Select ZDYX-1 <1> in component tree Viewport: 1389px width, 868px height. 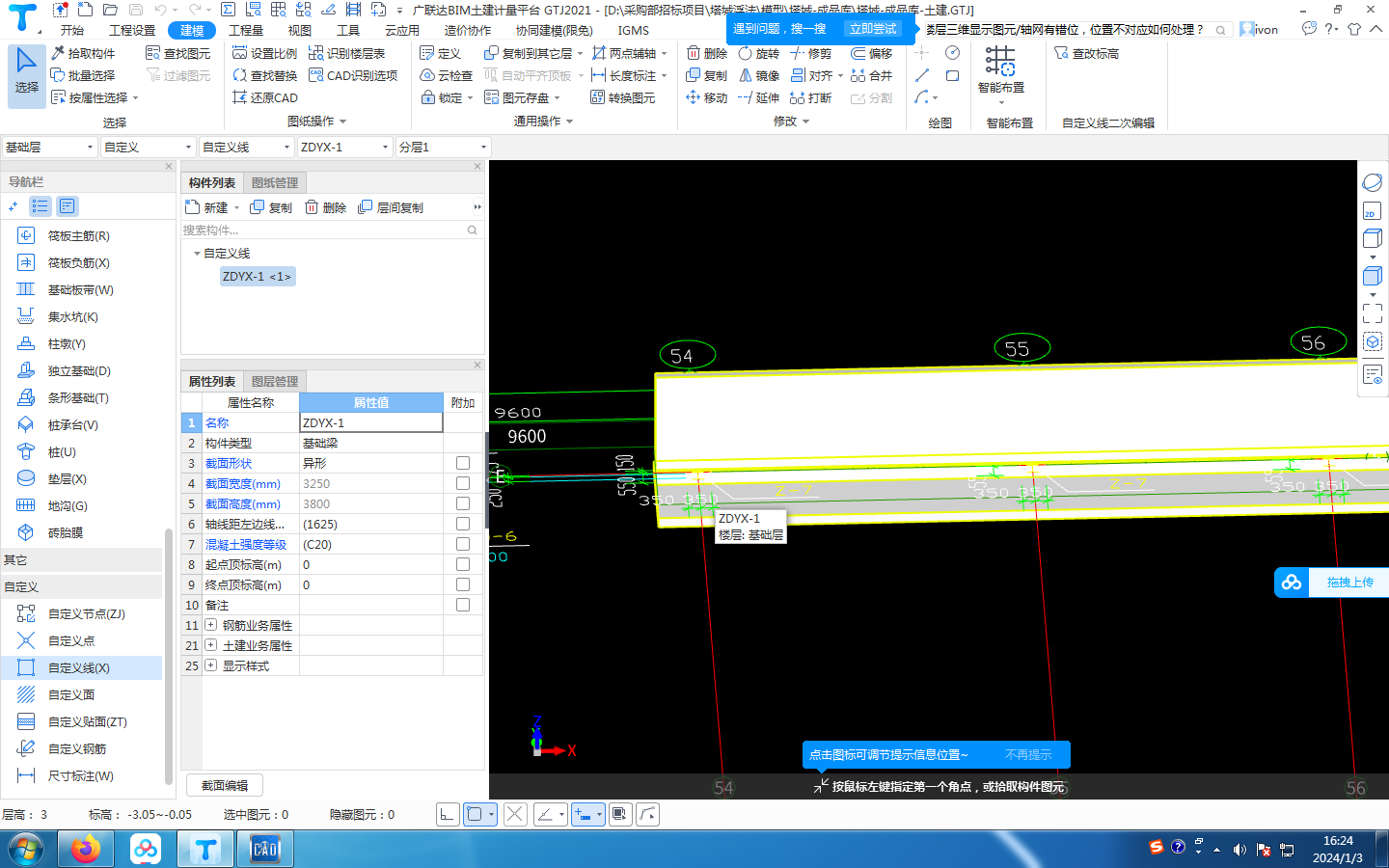[257, 277]
